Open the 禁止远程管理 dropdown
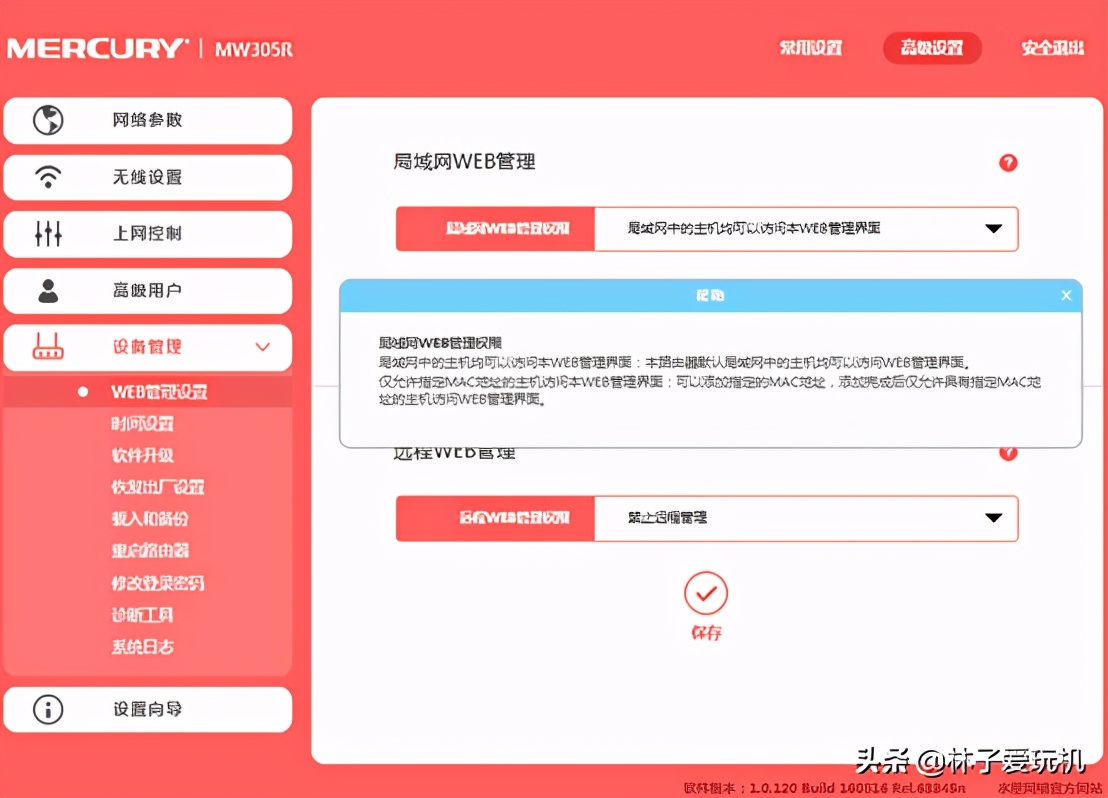1108x798 pixels. click(807, 518)
